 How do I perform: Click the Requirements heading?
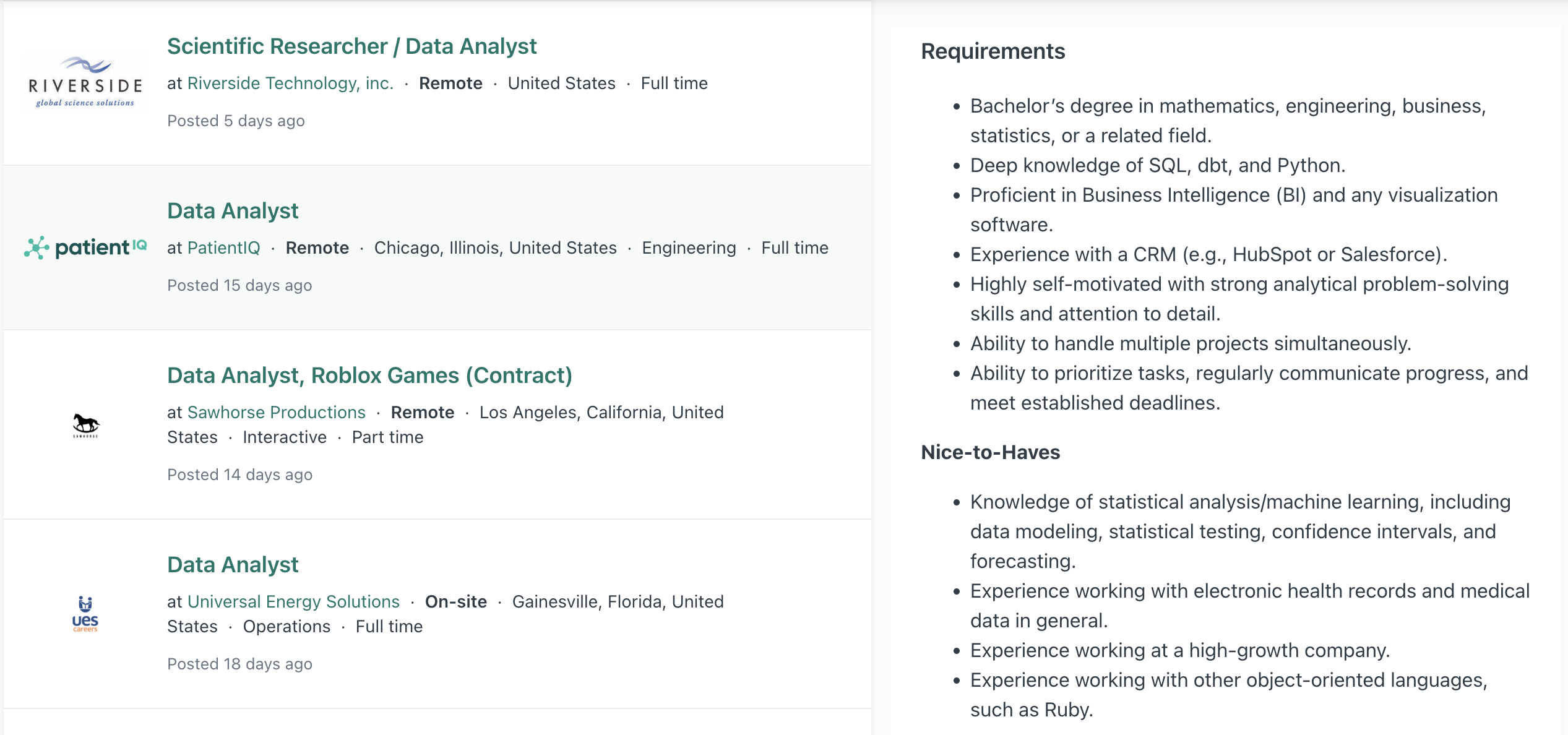tap(993, 51)
